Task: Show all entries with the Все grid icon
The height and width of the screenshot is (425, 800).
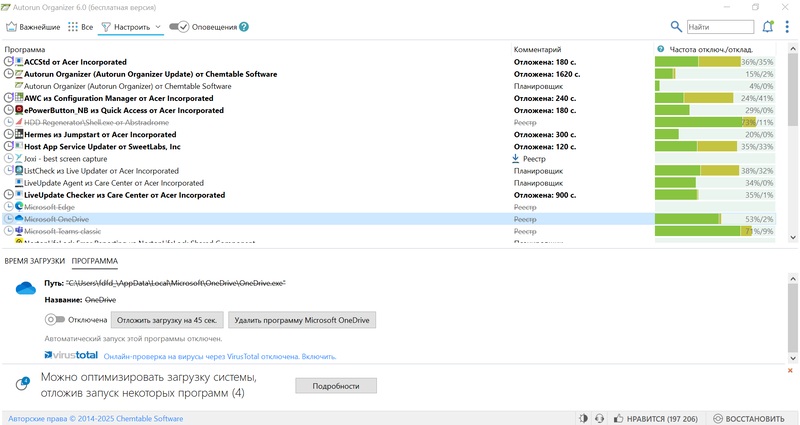Action: tap(73, 27)
